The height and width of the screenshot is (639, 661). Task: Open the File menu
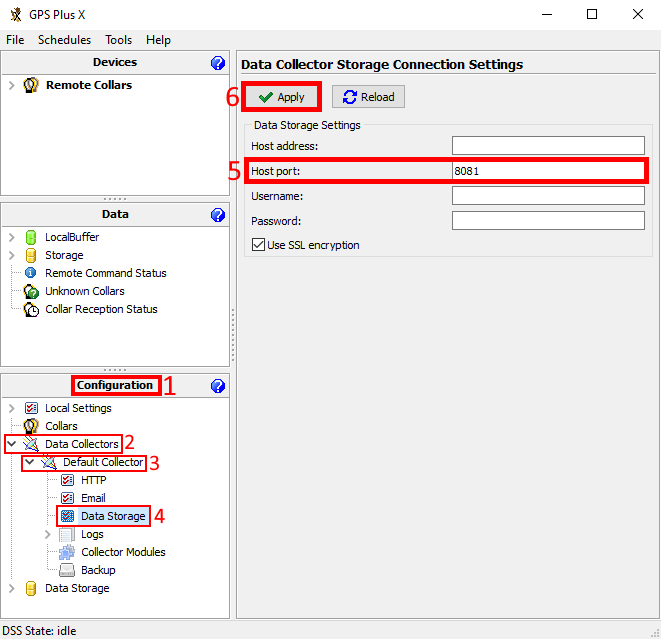click(x=15, y=40)
